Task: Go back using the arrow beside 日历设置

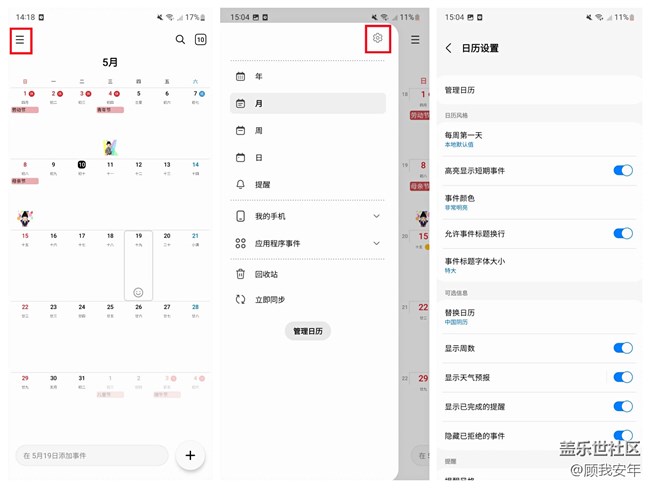Action: tap(448, 48)
